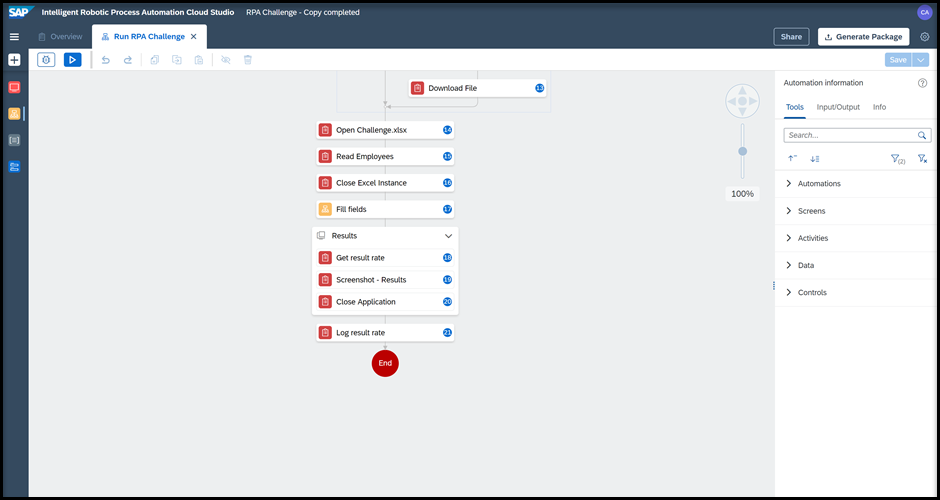Open the orange Automations sidebar icon
Image resolution: width=940 pixels, height=500 pixels.
tap(14, 113)
